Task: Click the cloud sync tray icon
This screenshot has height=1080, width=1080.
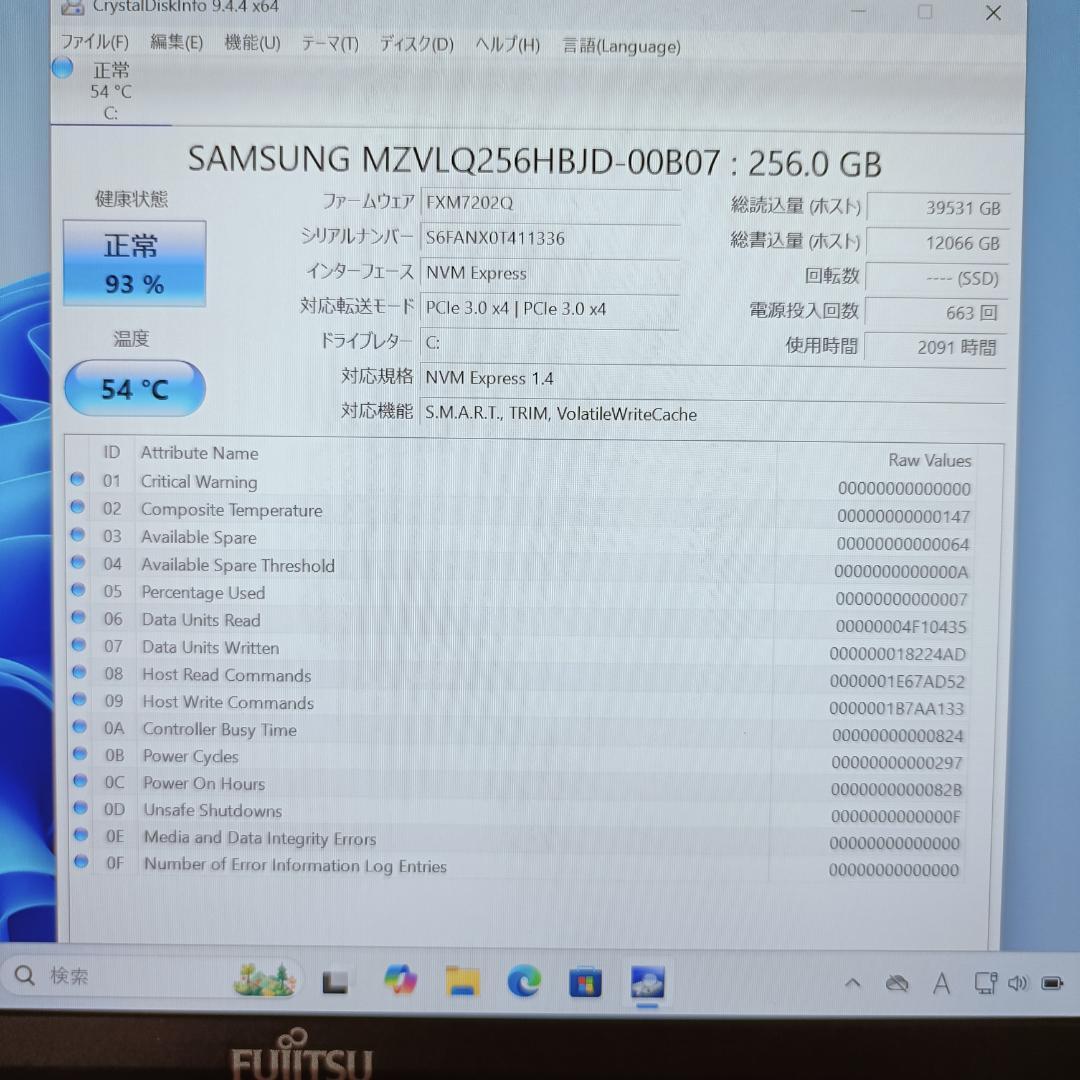Action: pyautogui.click(x=896, y=984)
